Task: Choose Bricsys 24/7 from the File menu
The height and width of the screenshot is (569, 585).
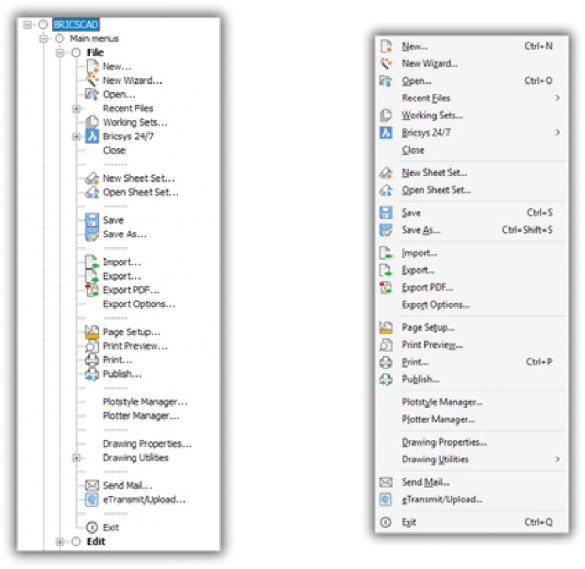Action: point(472,132)
